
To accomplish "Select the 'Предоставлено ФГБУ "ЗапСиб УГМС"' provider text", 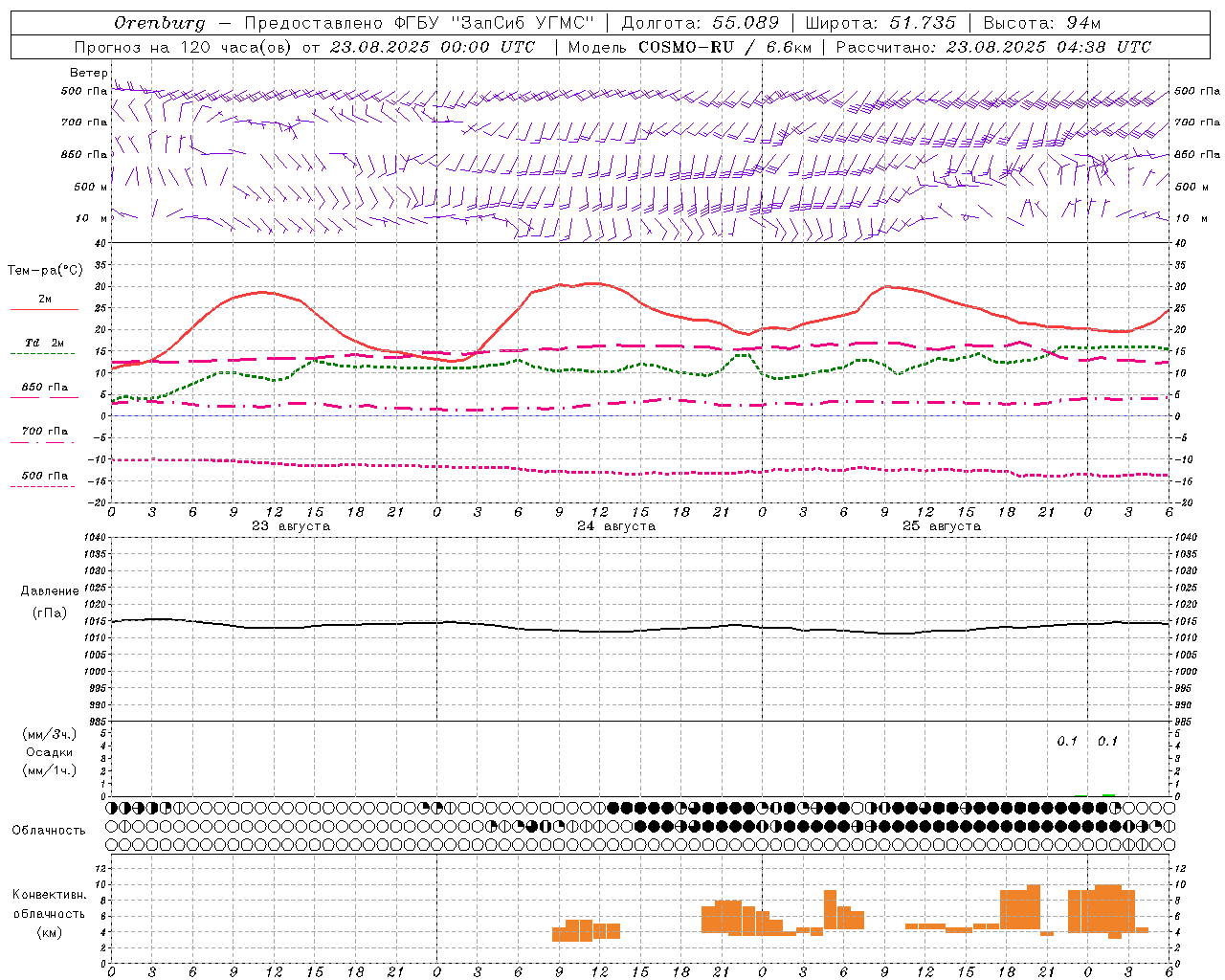I will [419, 23].
